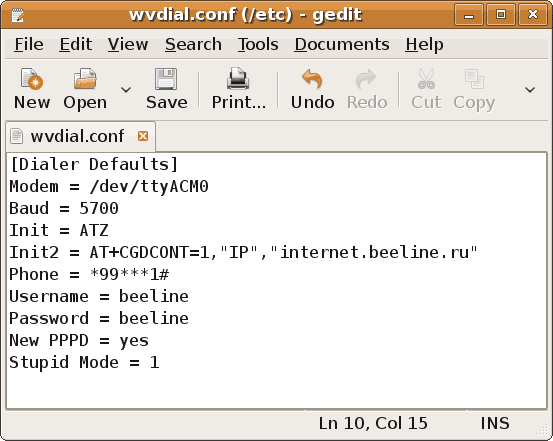Open a file with the Open icon
The image size is (553, 441).
[x=85, y=79]
